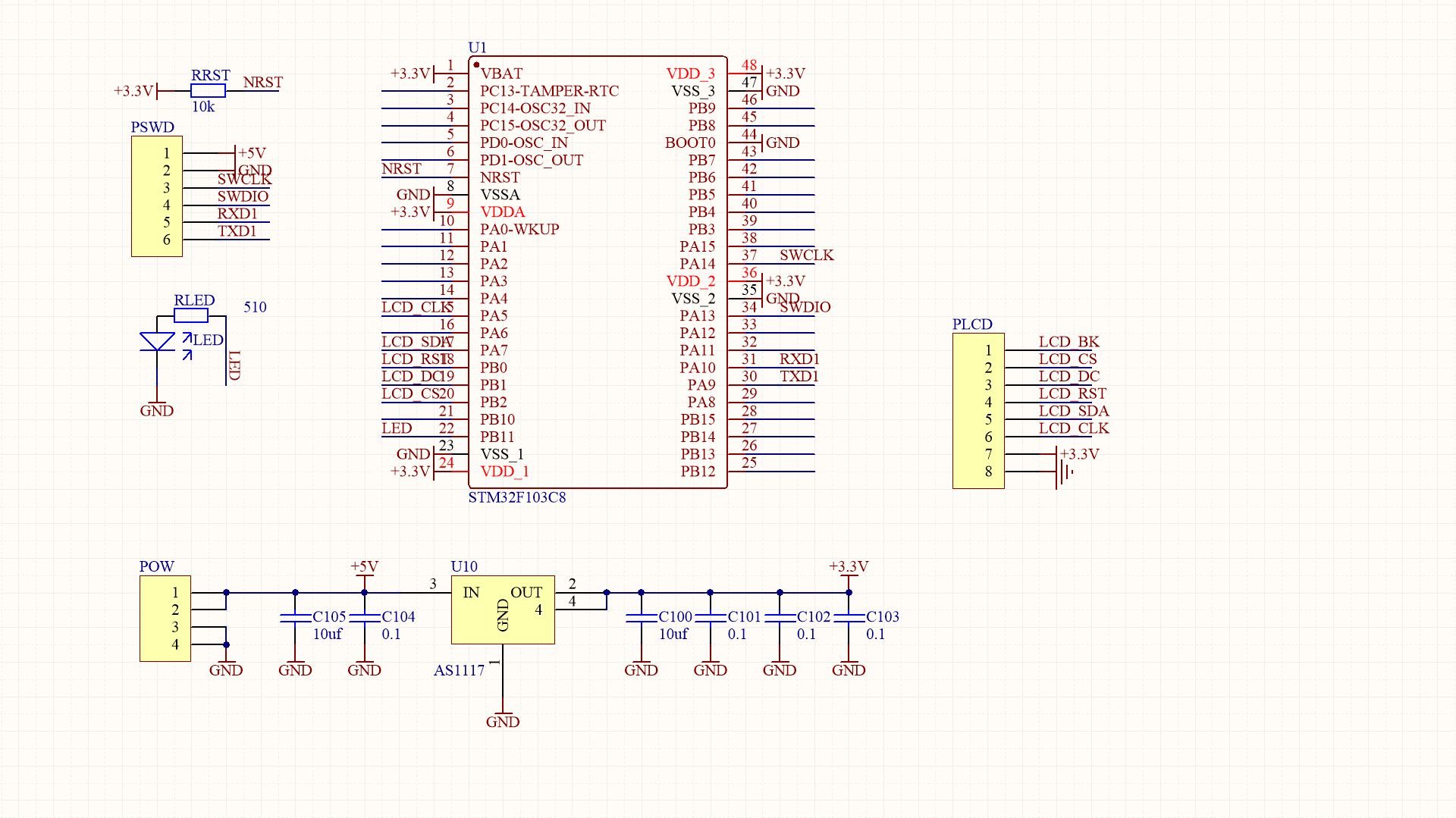This screenshot has width=1456, height=818.
Task: Select the VBAT pin 1 of U1
Action: pos(502,73)
